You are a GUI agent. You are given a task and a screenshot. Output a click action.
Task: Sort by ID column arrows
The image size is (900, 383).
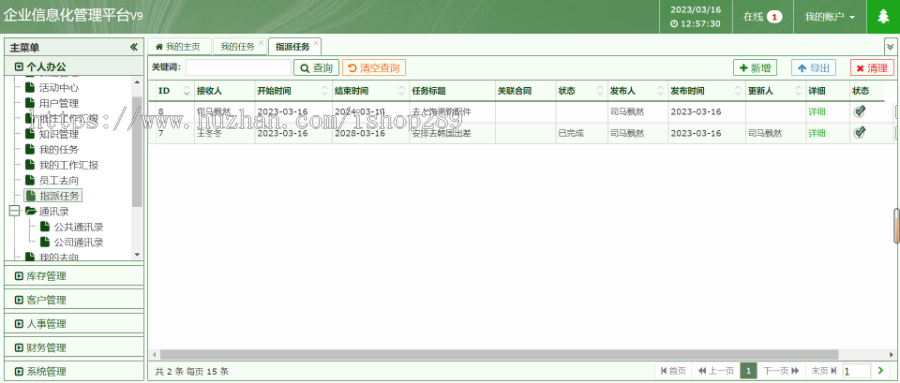187,91
